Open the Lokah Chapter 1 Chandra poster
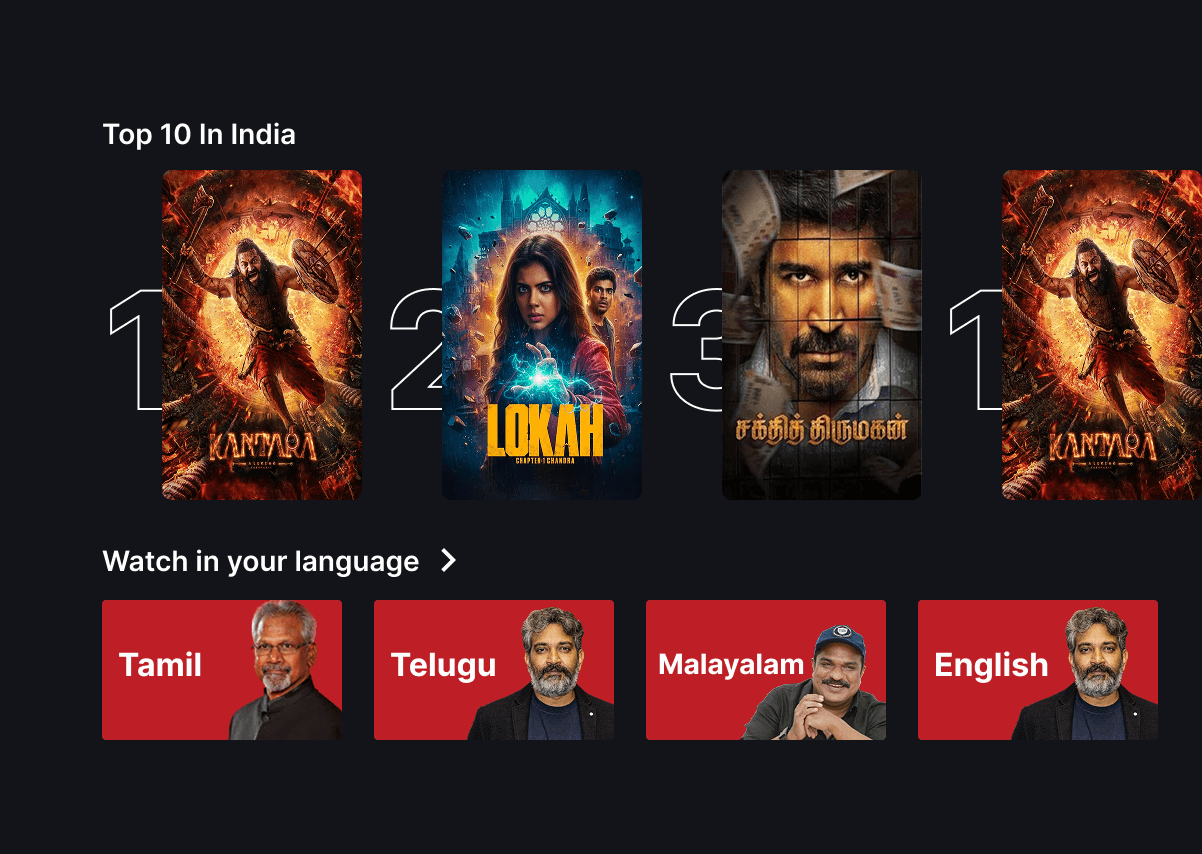Image resolution: width=1202 pixels, height=854 pixels. [542, 335]
